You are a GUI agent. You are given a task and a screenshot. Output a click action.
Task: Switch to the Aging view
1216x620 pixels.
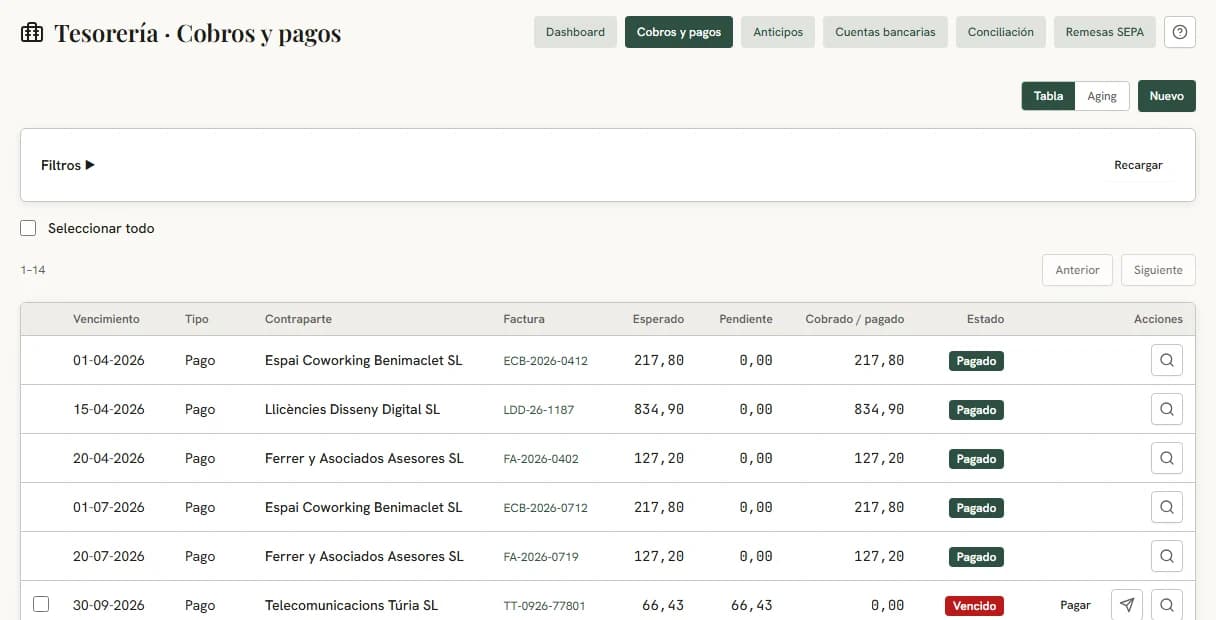1102,96
